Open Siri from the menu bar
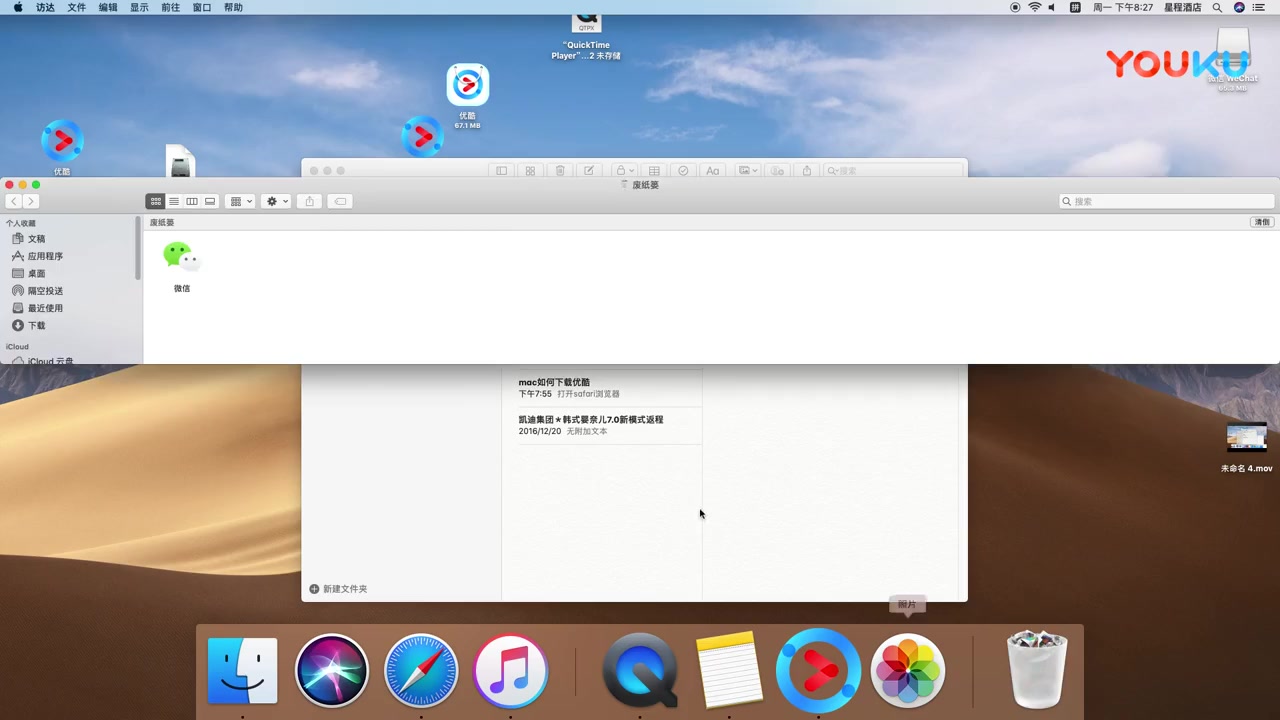1280x720 pixels. pos(1239,7)
